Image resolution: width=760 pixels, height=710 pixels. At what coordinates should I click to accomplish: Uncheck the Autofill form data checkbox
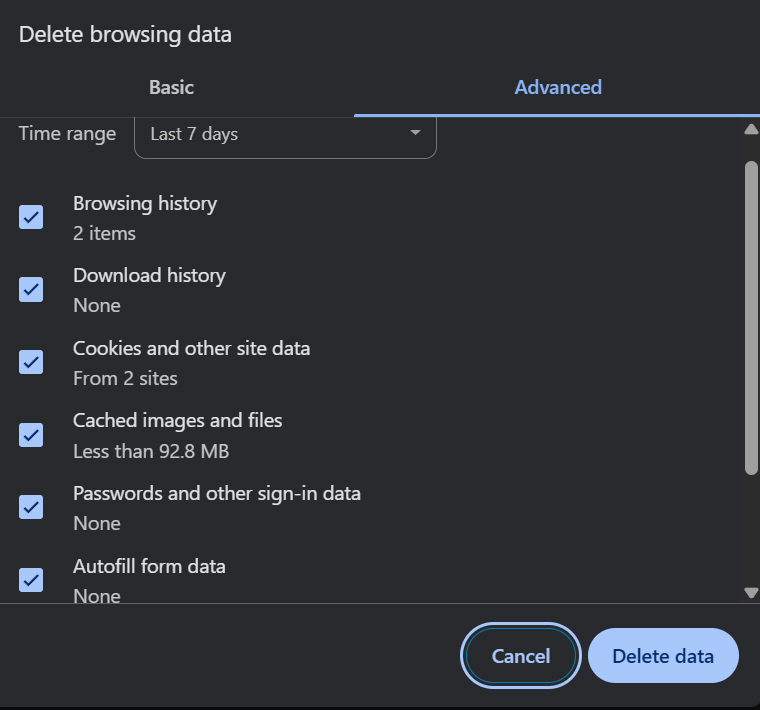click(31, 579)
